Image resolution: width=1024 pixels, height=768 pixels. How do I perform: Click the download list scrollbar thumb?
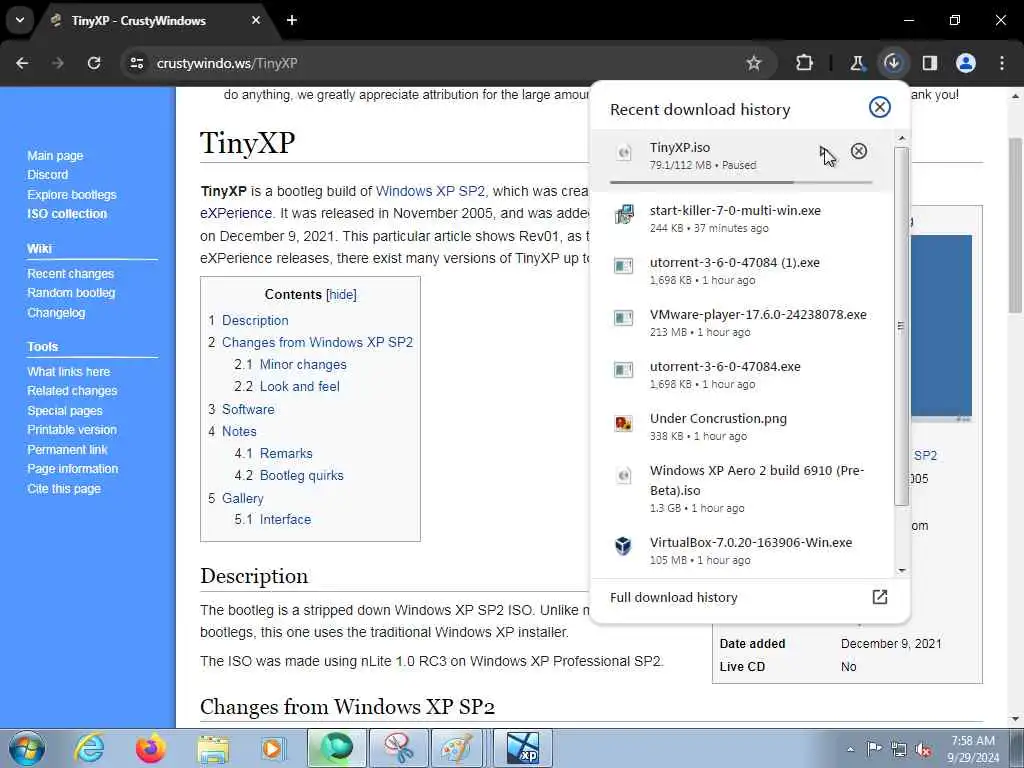click(901, 325)
